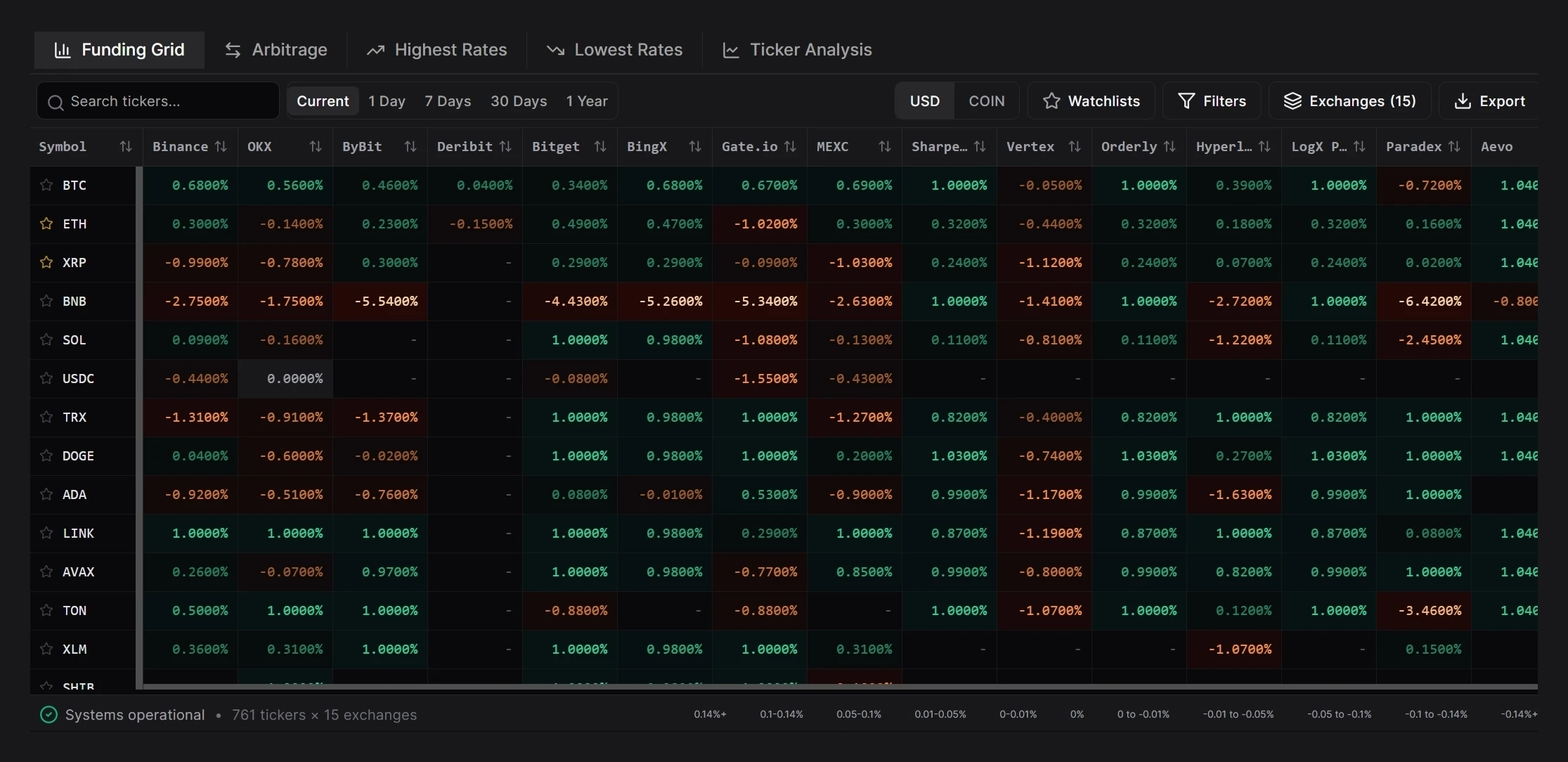Sort ByBit column using arrow icon

click(410, 146)
